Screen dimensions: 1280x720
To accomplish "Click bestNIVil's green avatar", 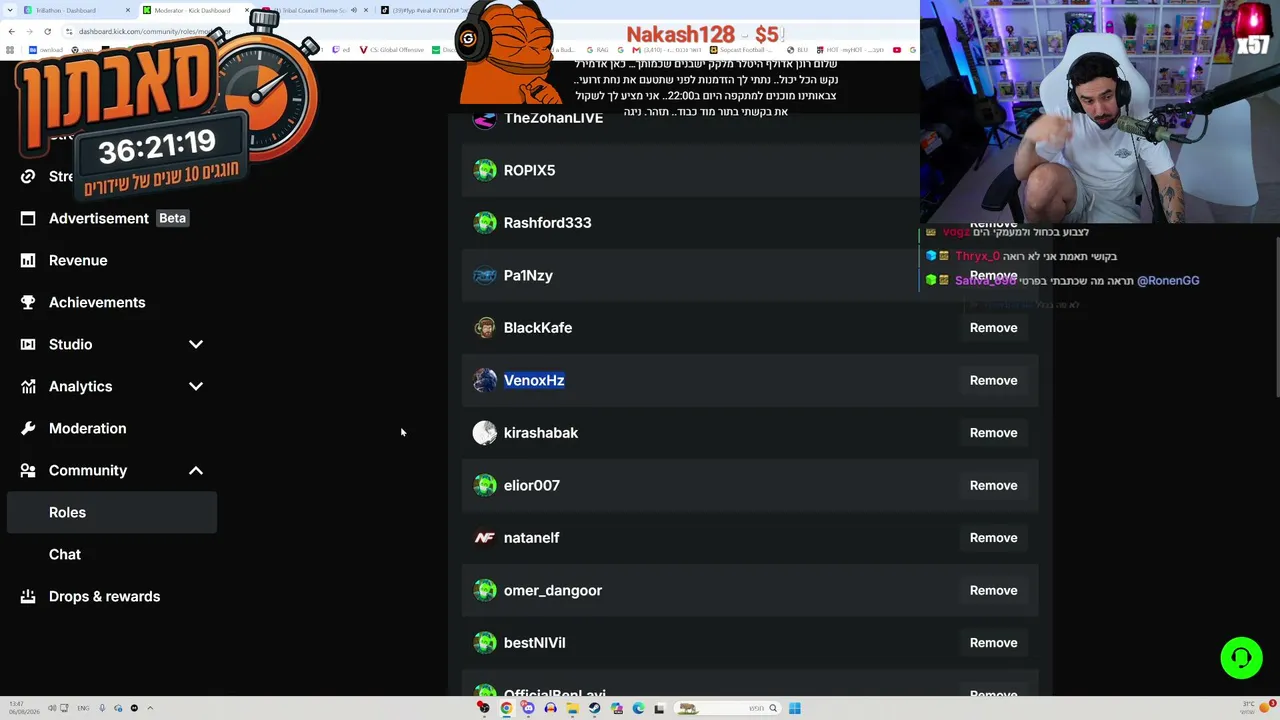I will (x=485, y=643).
